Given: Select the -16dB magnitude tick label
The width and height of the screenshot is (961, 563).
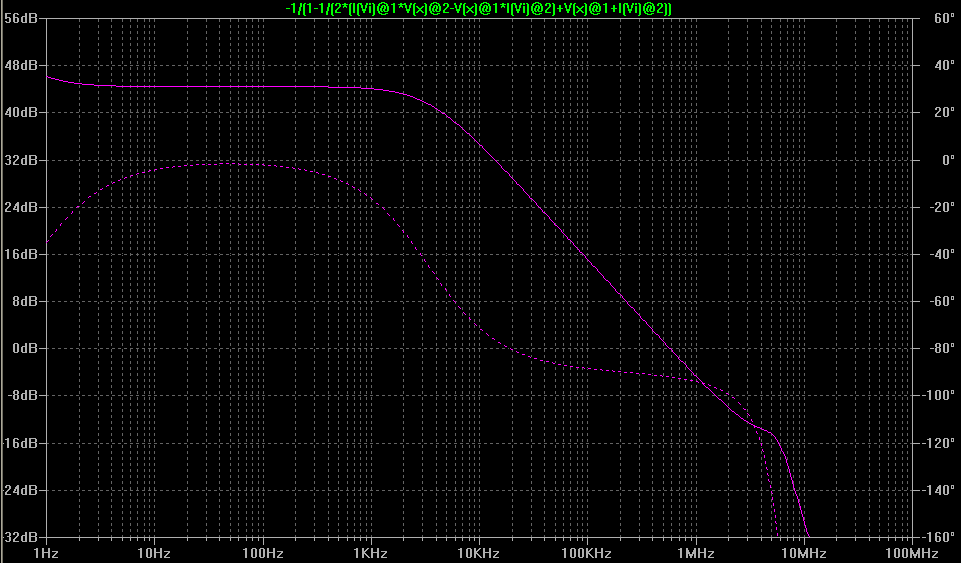Looking at the screenshot, I should [19, 443].
